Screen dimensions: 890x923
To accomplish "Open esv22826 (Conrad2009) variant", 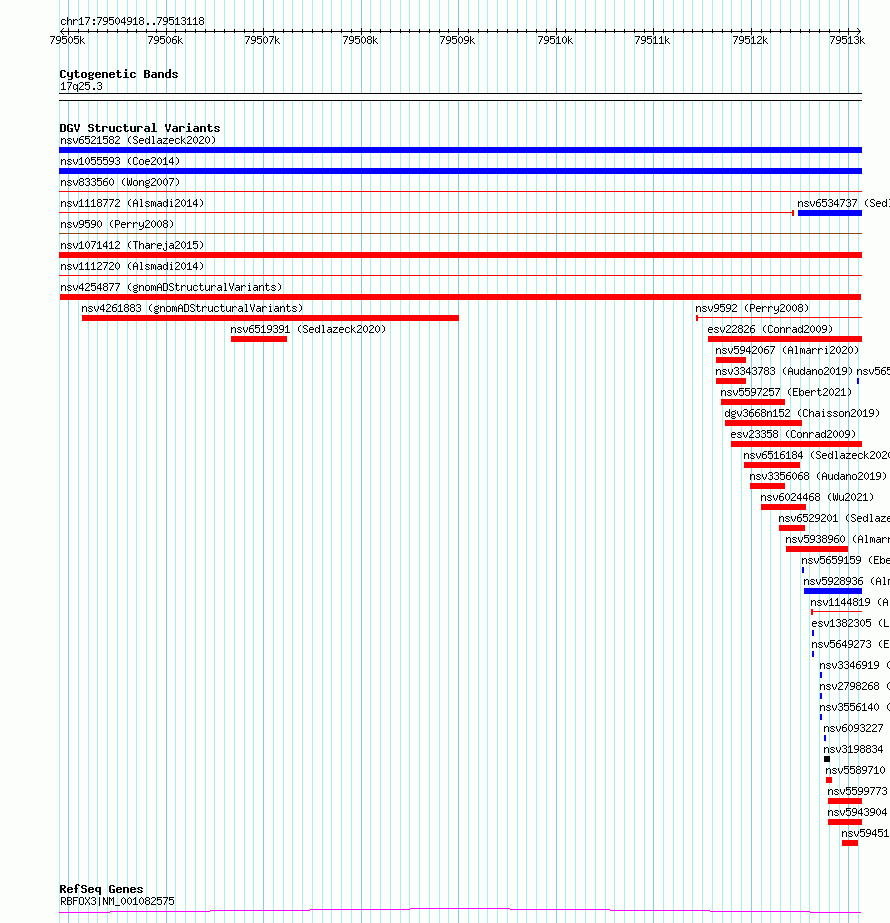I will click(x=770, y=330).
